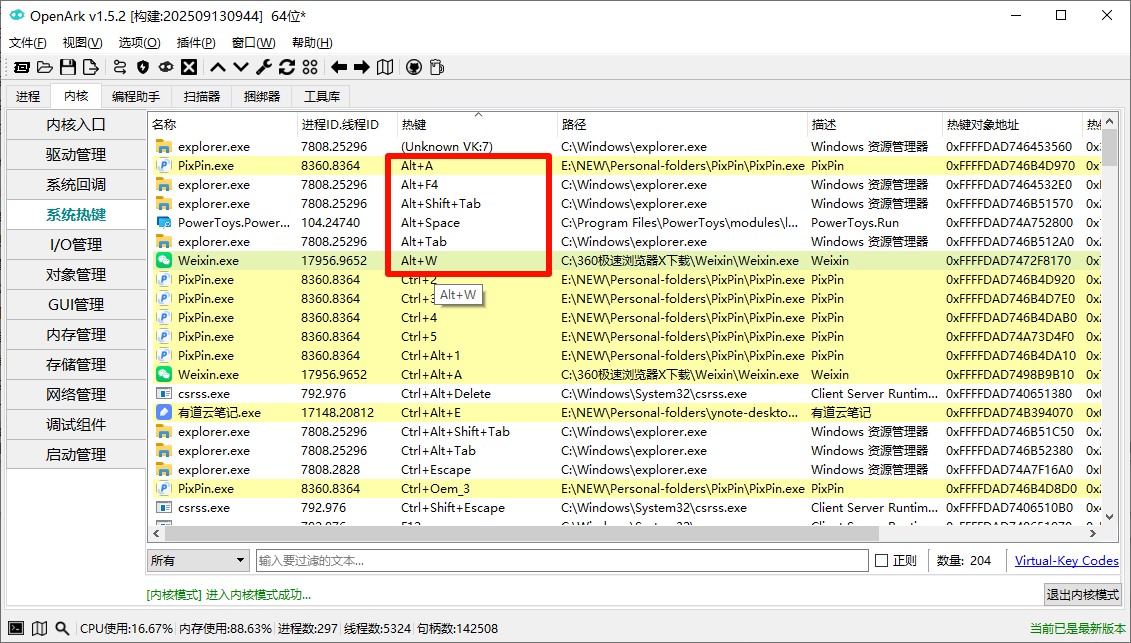This screenshot has height=643, width=1131.
Task: Click the map icon in status bar
Action: pyautogui.click(x=40, y=629)
